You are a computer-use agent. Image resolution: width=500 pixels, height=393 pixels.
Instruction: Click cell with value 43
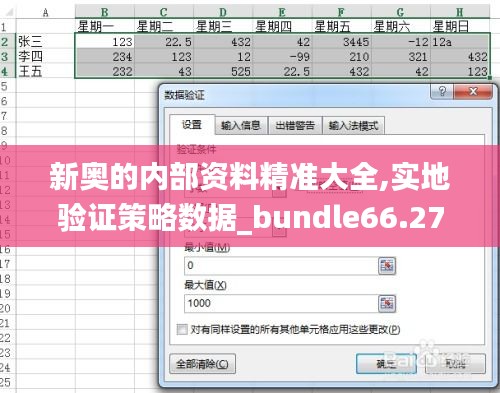(163, 71)
